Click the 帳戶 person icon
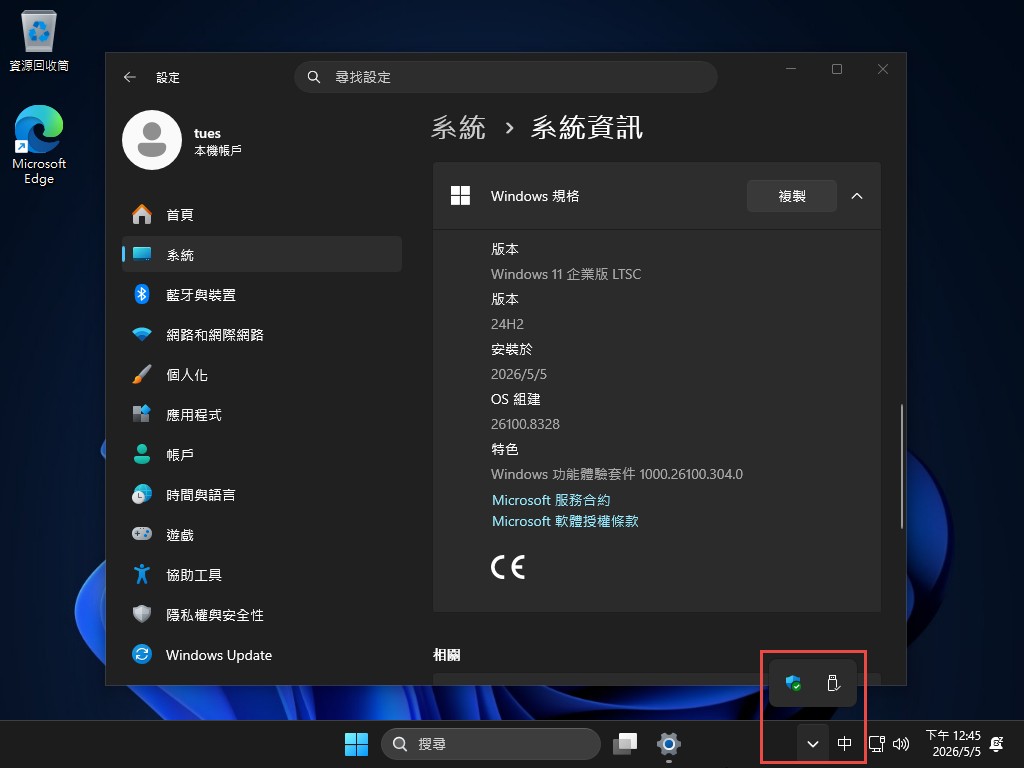This screenshot has width=1024, height=768. coord(142,454)
